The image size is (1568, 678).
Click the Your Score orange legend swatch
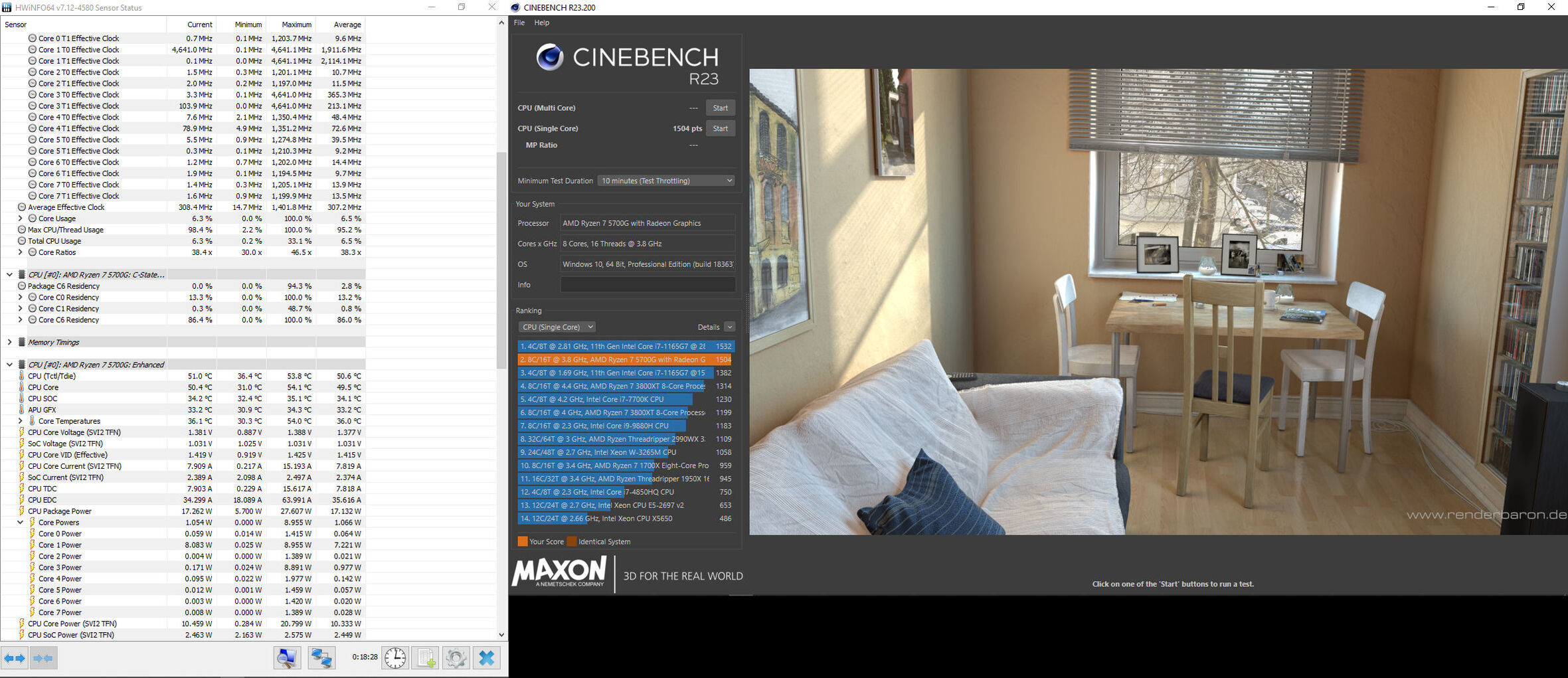click(523, 542)
